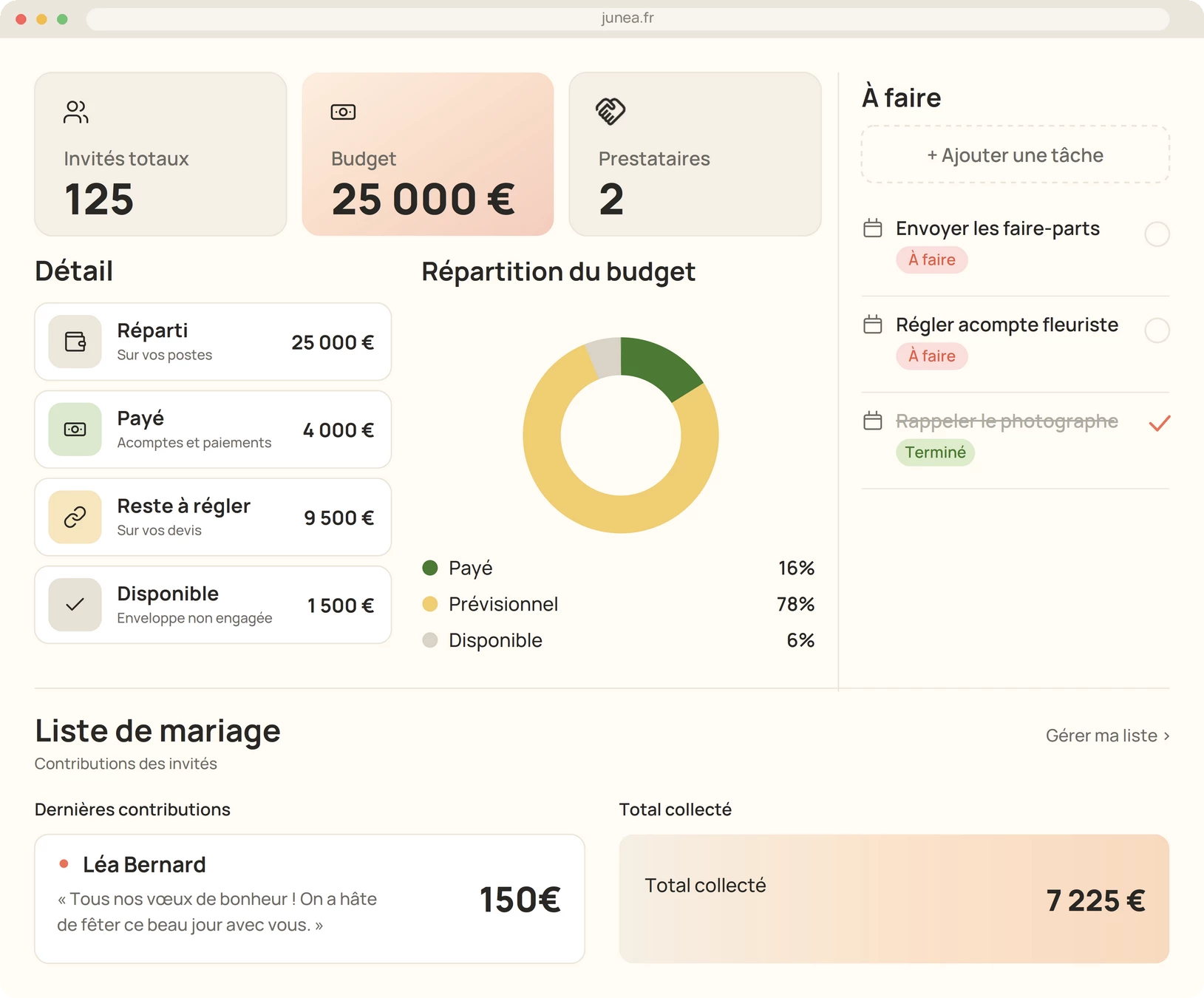The width and height of the screenshot is (1204, 998).
Task: Click the red dot beside Léa Bernard
Action: click(64, 863)
